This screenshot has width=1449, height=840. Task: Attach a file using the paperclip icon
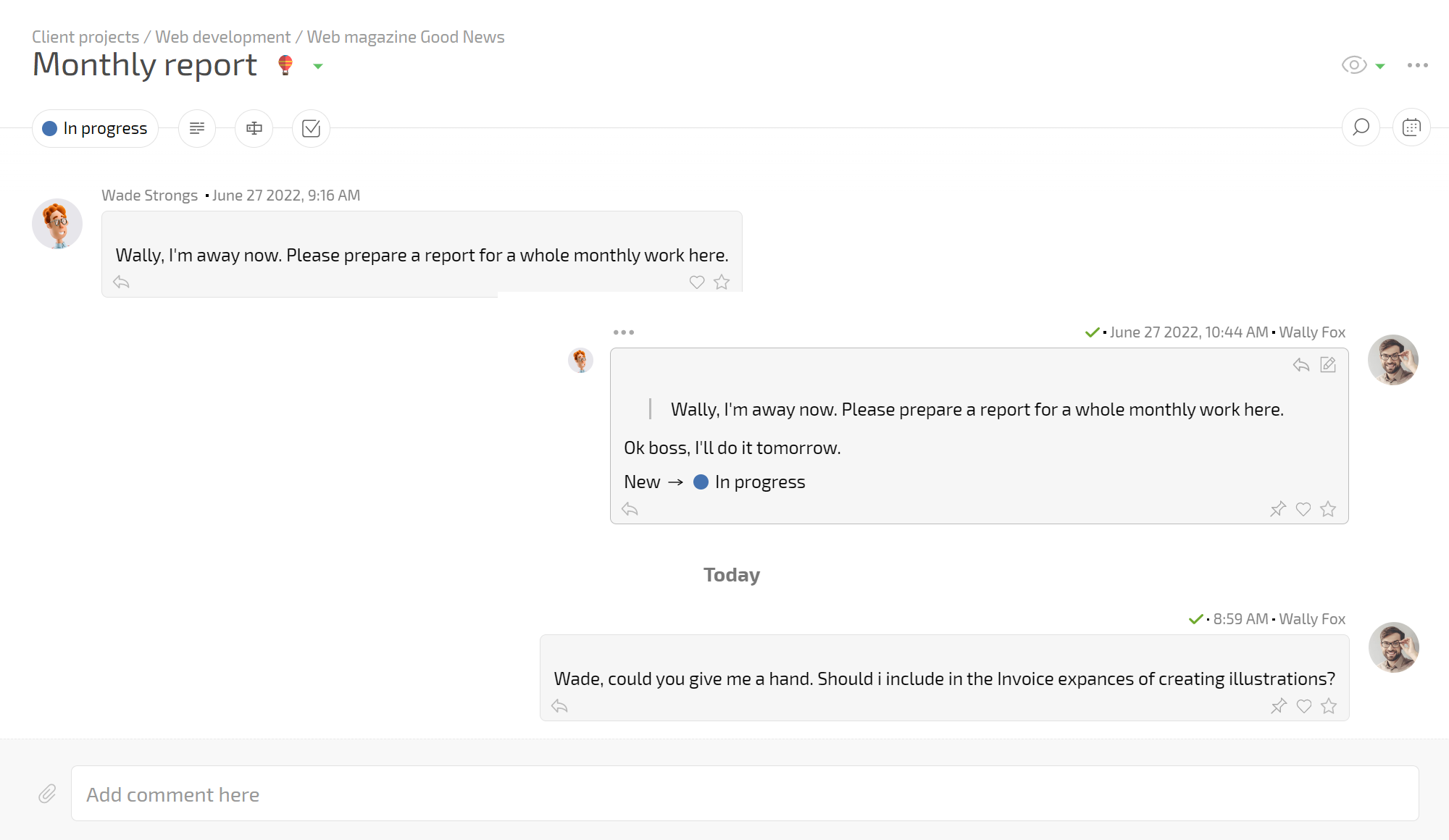point(48,794)
